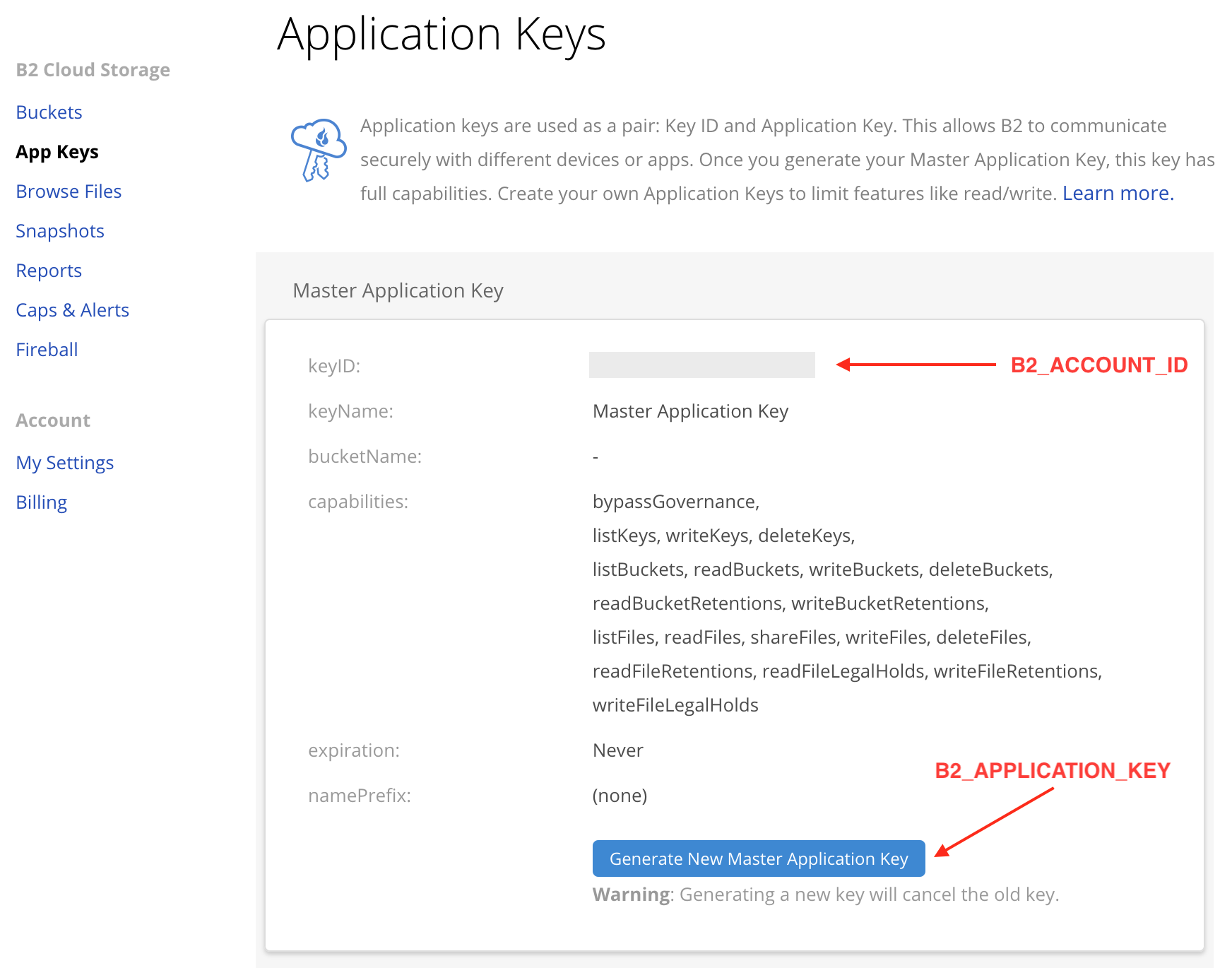1232x968 pixels.
Task: Click the keyName: label
Action: 350,411
